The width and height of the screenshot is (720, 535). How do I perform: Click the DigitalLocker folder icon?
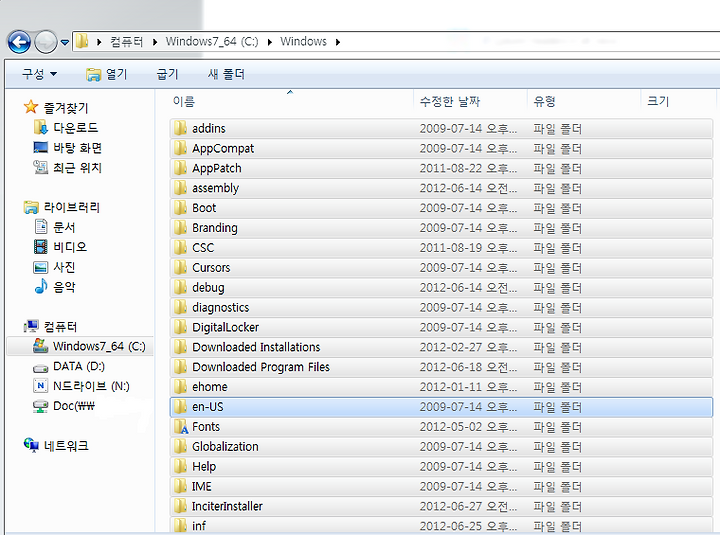point(180,327)
